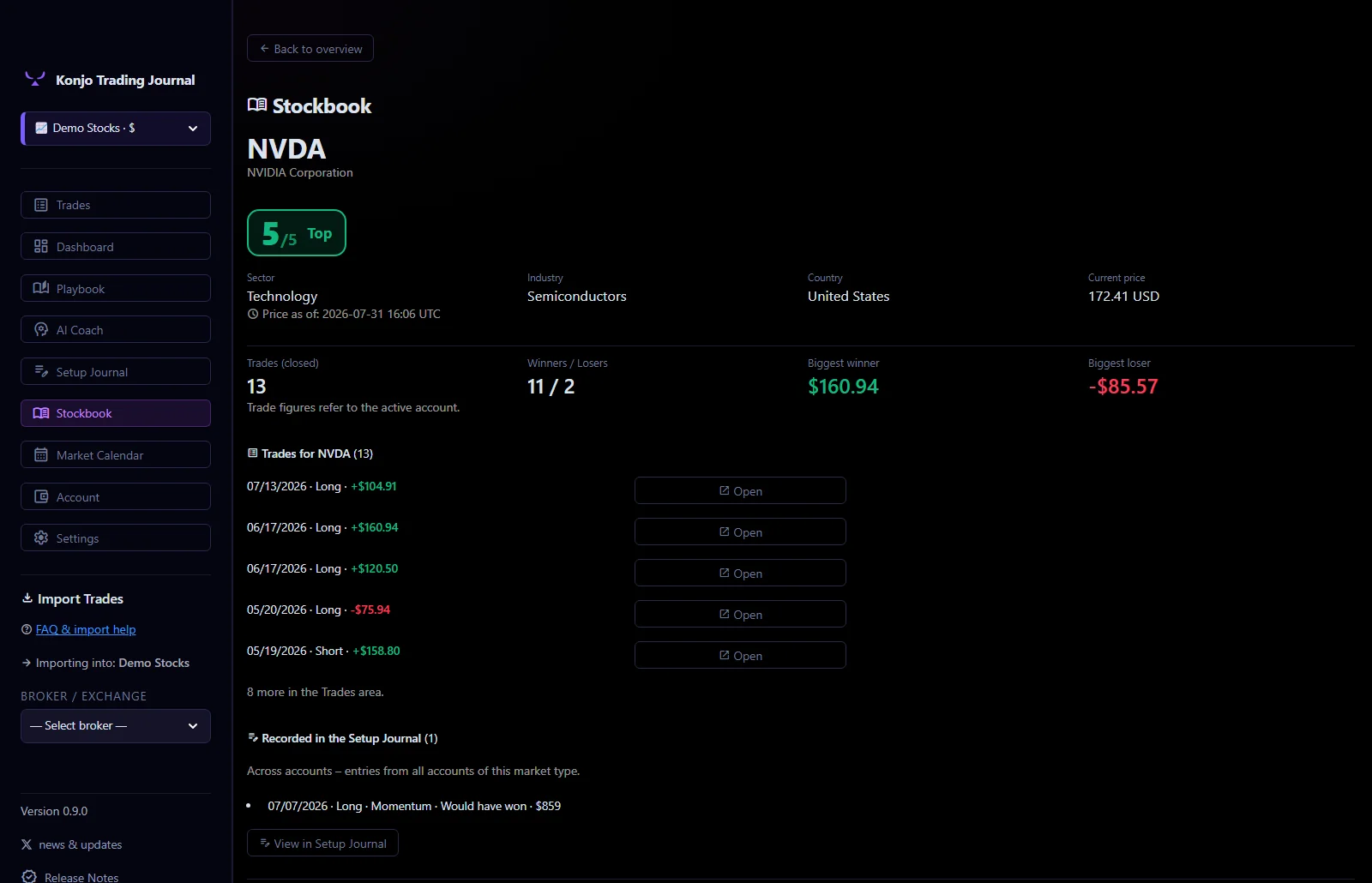Open the AI Coach section
Image resolution: width=1372 pixels, height=883 pixels.
click(x=116, y=330)
